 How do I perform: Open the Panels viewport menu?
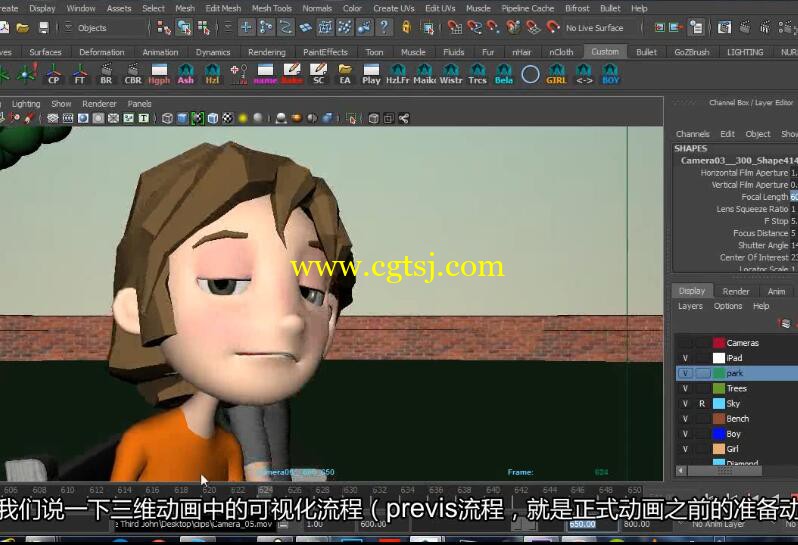[x=139, y=104]
